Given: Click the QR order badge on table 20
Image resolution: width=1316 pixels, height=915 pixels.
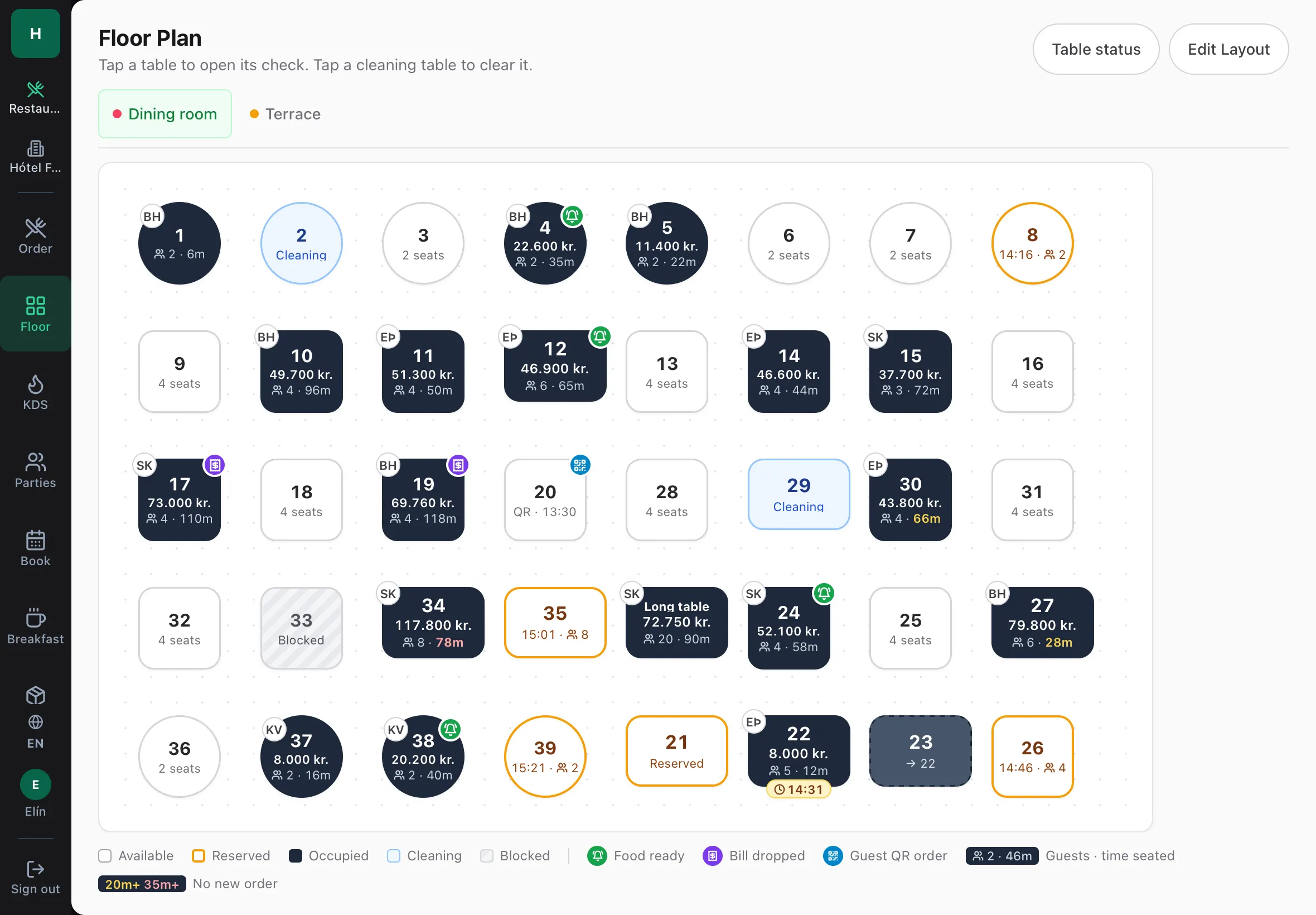Looking at the screenshot, I should coord(580,465).
